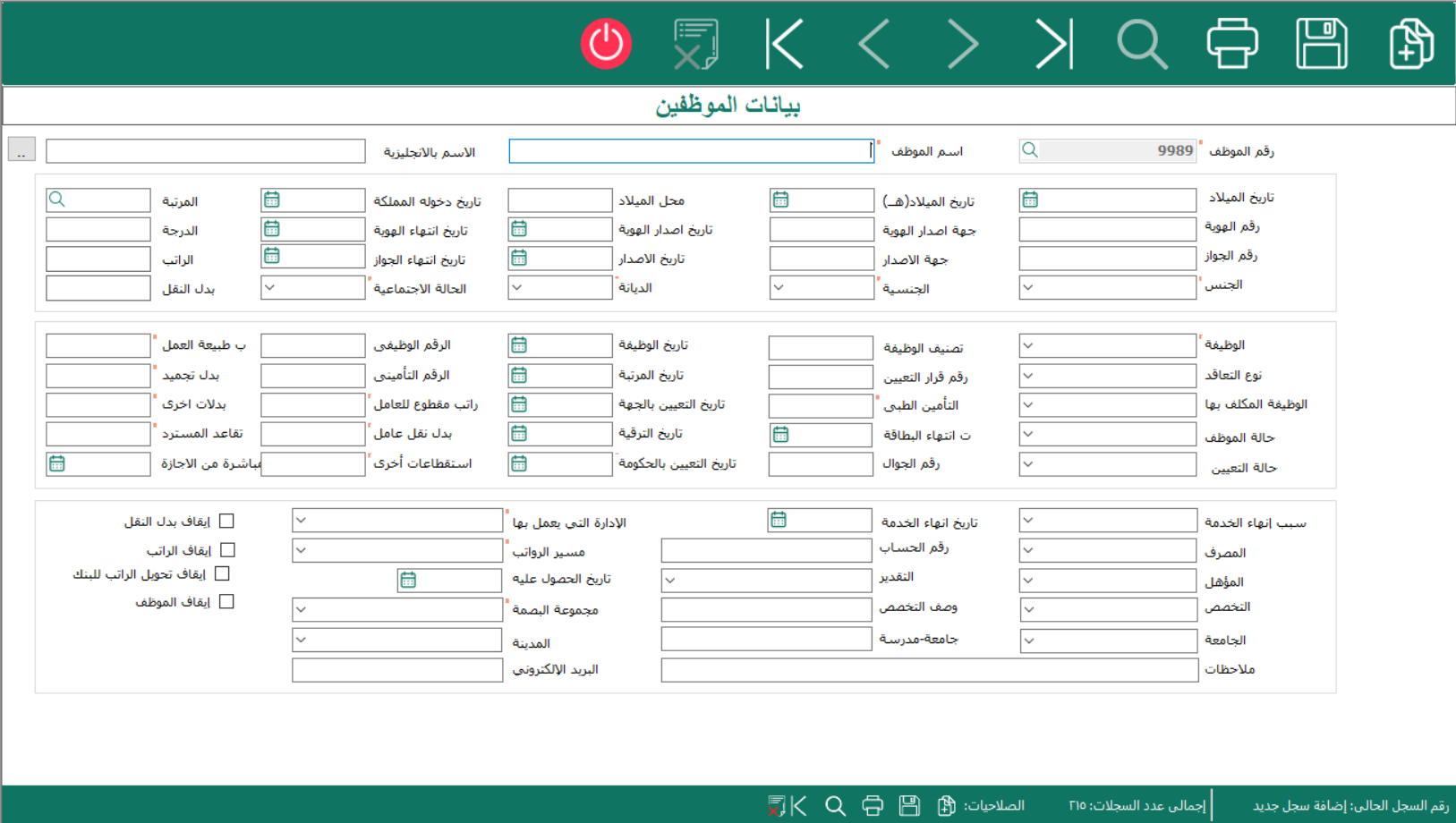This screenshot has height=823, width=1456.
Task: Click the status bar new record icon
Action: pyautogui.click(x=946, y=806)
